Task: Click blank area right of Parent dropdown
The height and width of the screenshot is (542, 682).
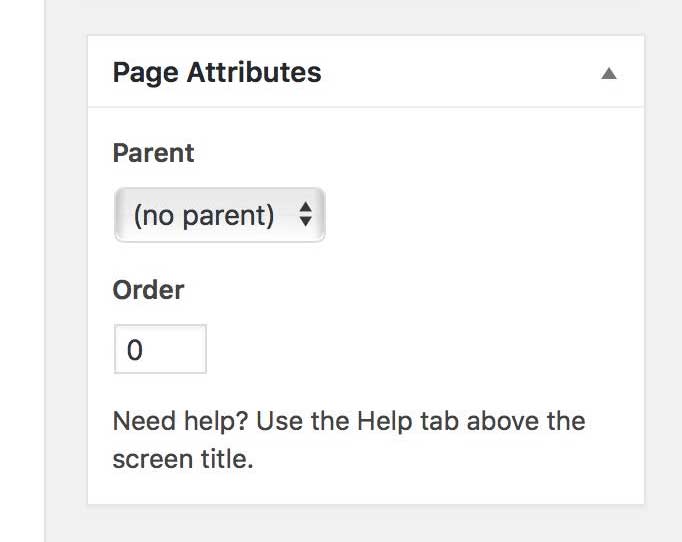Action: (480, 214)
